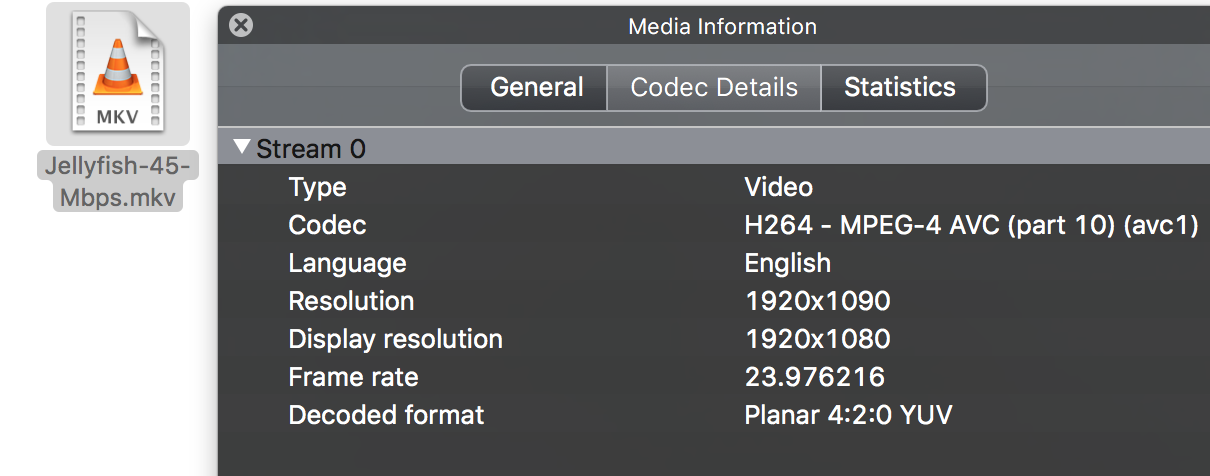Open the Codec Details tab
The width and height of the screenshot is (1210, 476).
coord(714,88)
